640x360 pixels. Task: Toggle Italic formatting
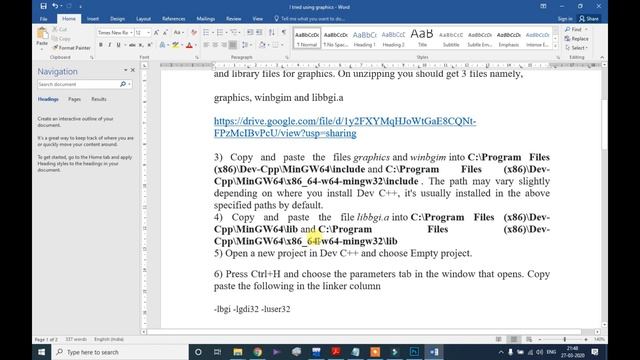tap(109, 45)
